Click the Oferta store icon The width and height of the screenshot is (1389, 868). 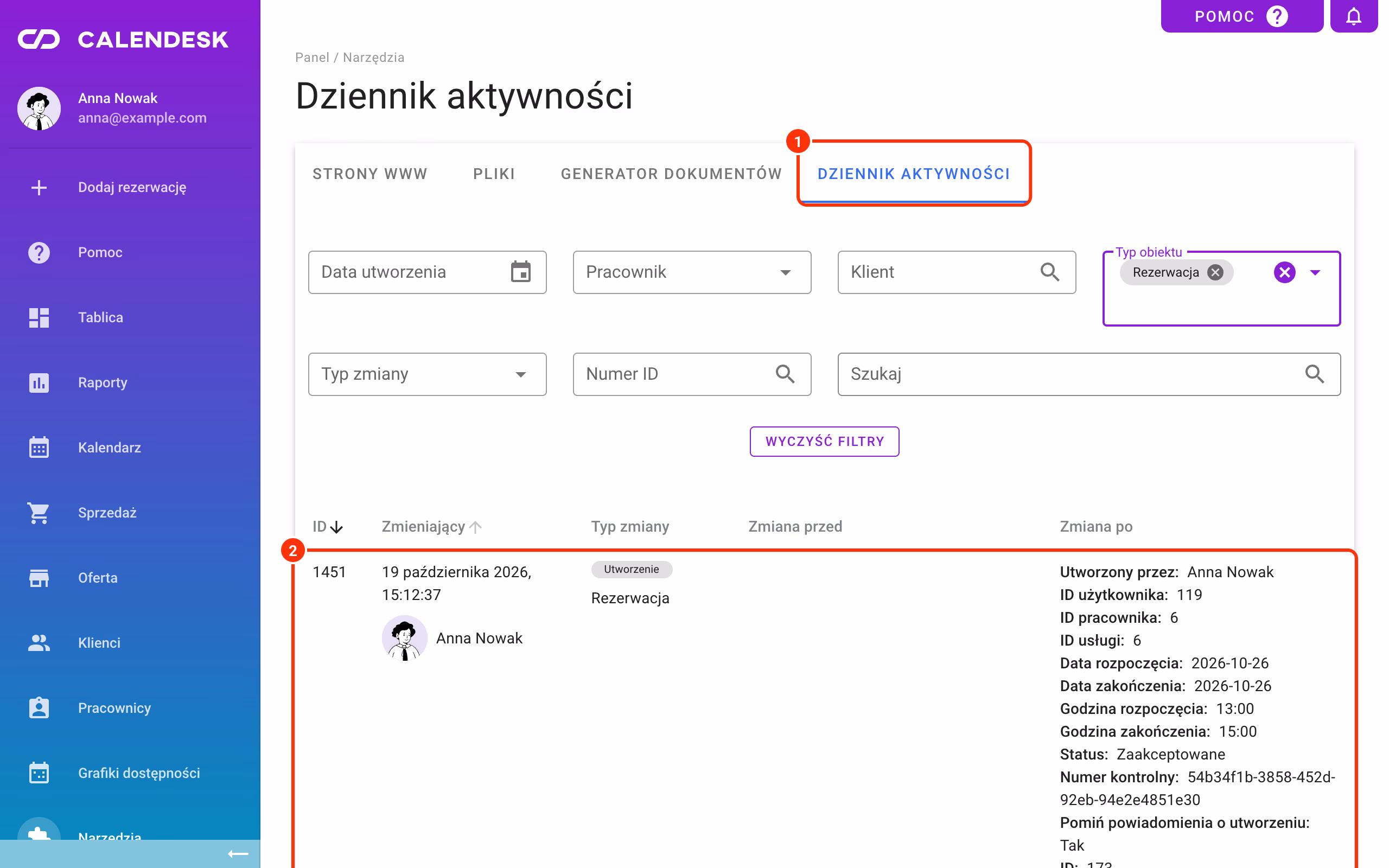pos(39,578)
